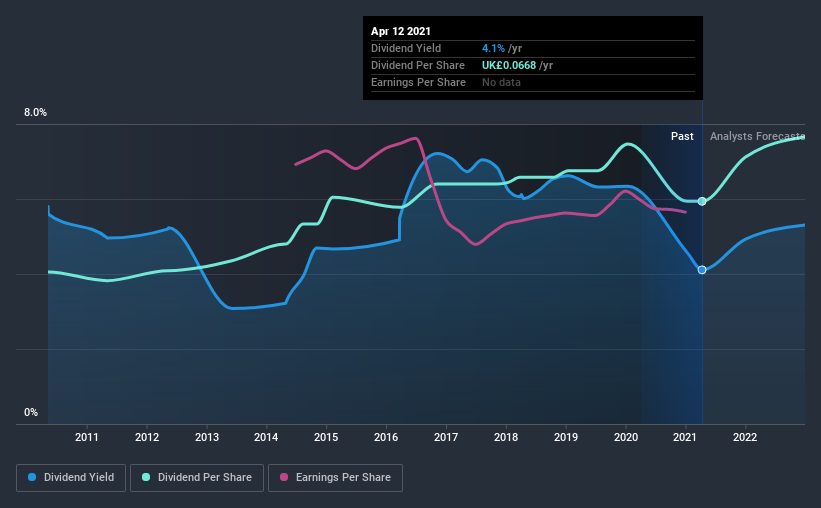Click the 2015 x-axis year label

click(326, 437)
